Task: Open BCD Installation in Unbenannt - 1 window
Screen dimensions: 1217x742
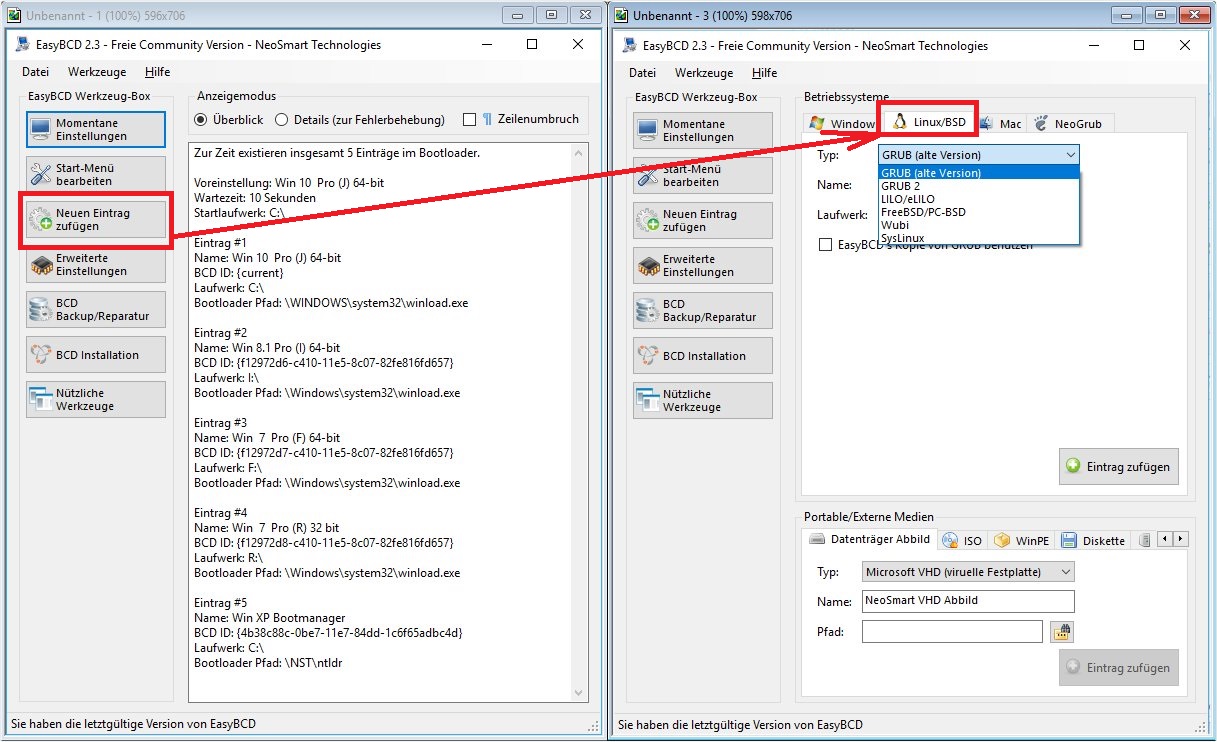Action: click(x=96, y=355)
